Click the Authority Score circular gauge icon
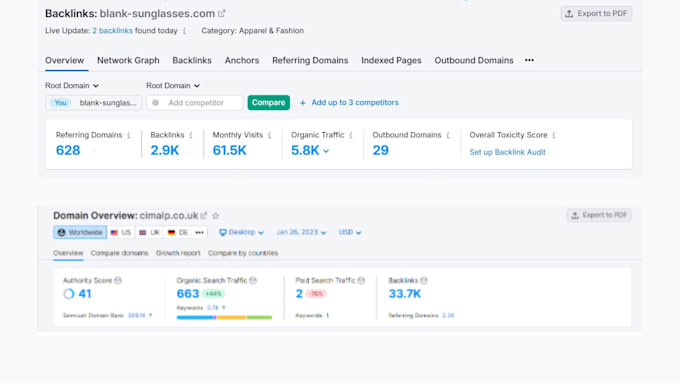 point(69,294)
